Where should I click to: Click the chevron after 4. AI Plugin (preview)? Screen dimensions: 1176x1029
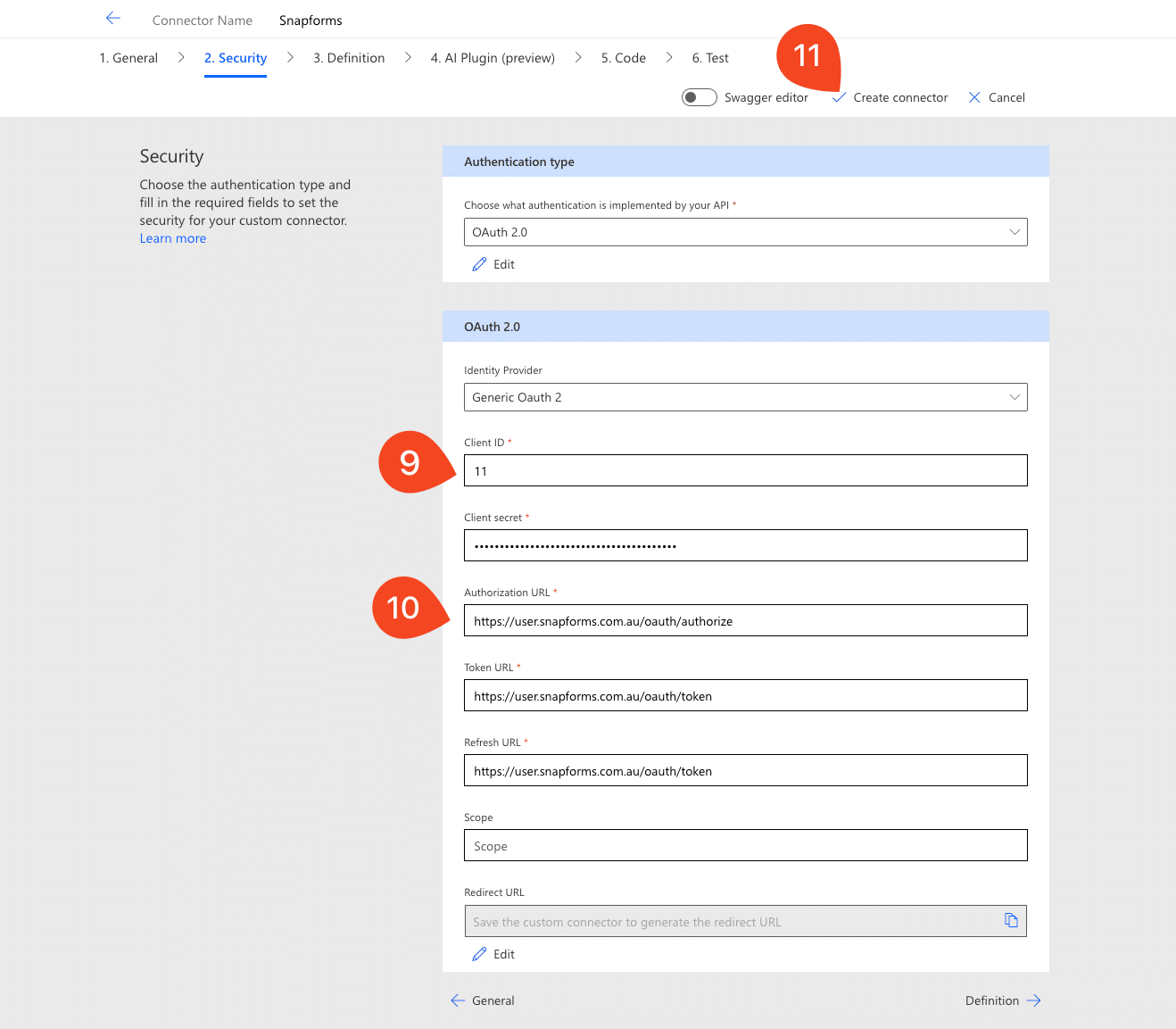(x=578, y=57)
